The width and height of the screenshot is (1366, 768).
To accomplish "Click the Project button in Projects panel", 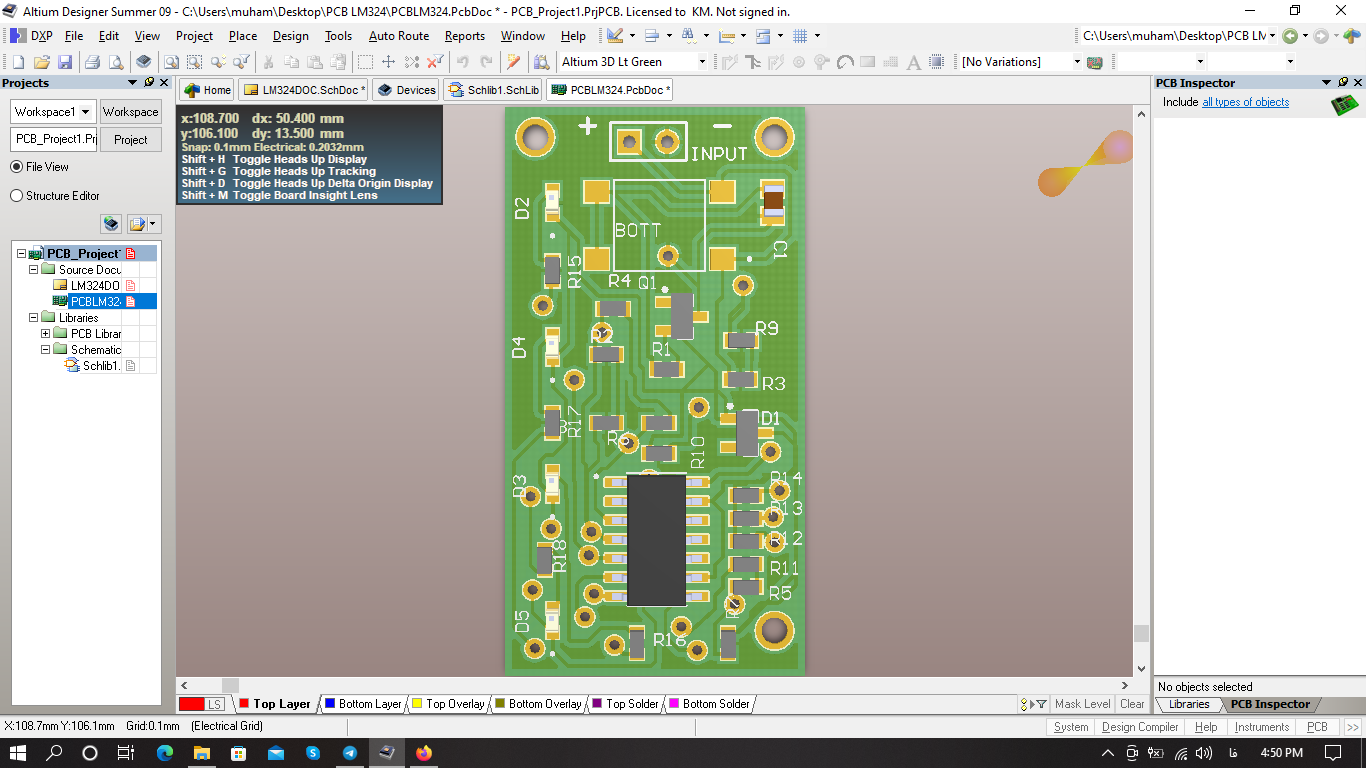I will coord(130,140).
